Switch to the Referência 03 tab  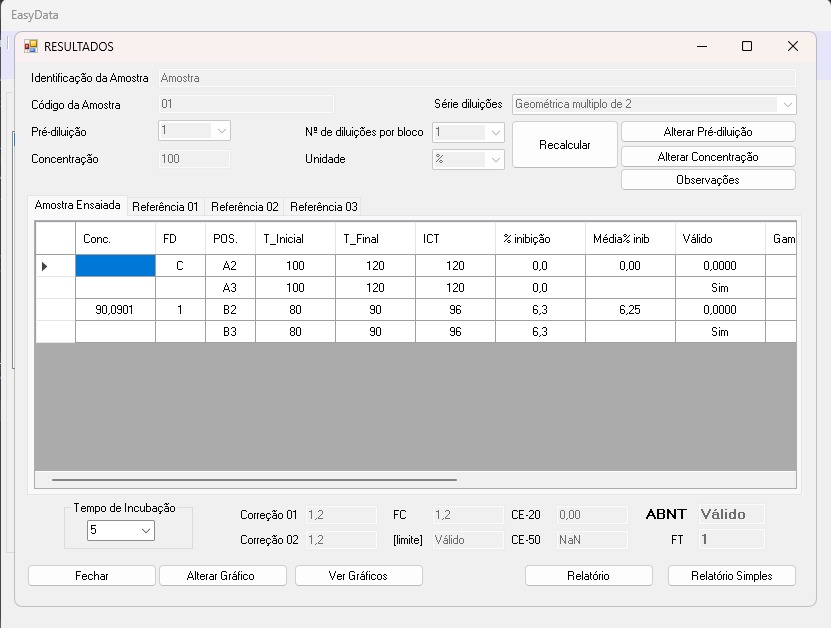click(x=323, y=207)
